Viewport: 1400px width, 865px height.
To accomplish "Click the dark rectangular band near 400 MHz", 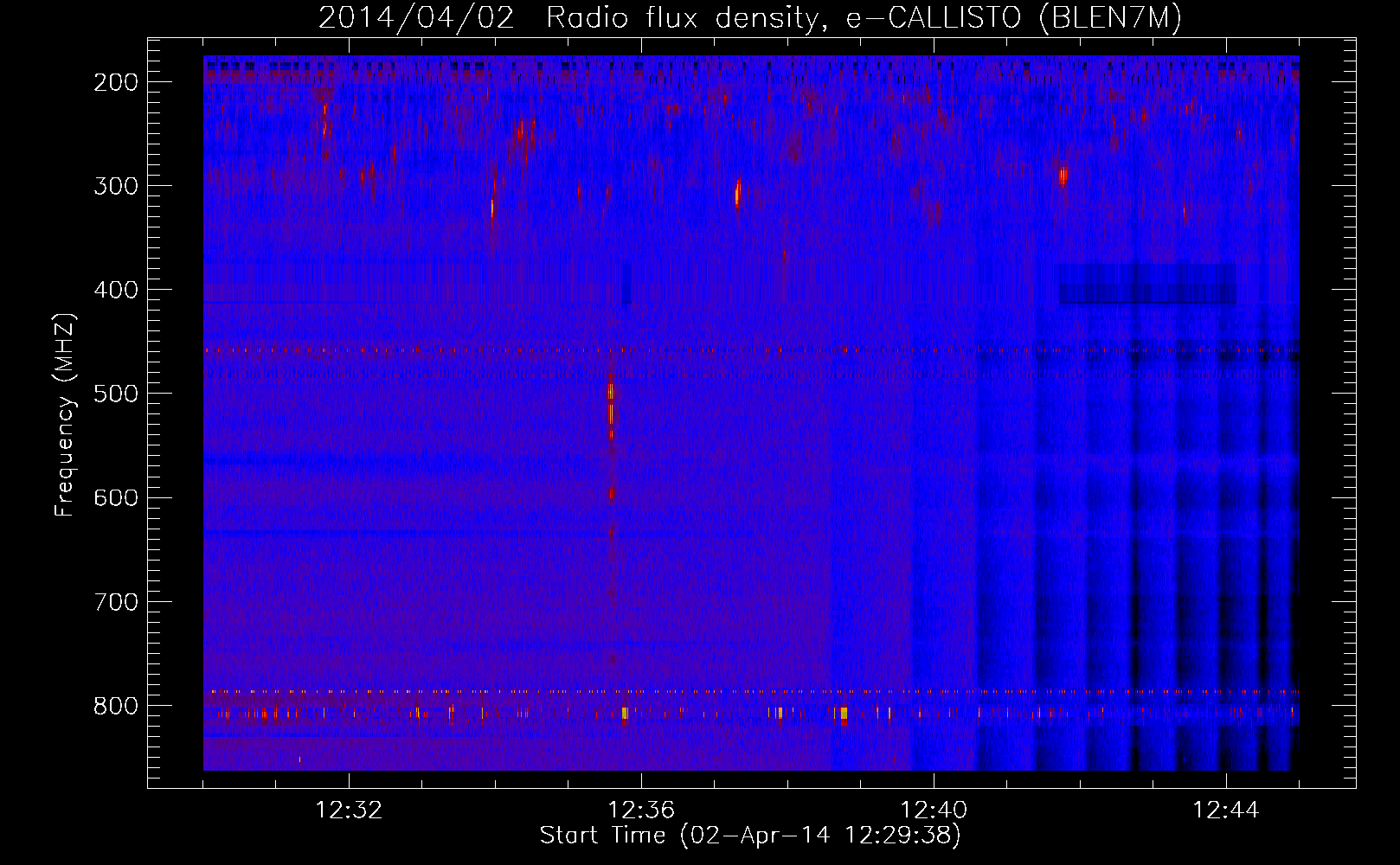I will click(x=1147, y=285).
